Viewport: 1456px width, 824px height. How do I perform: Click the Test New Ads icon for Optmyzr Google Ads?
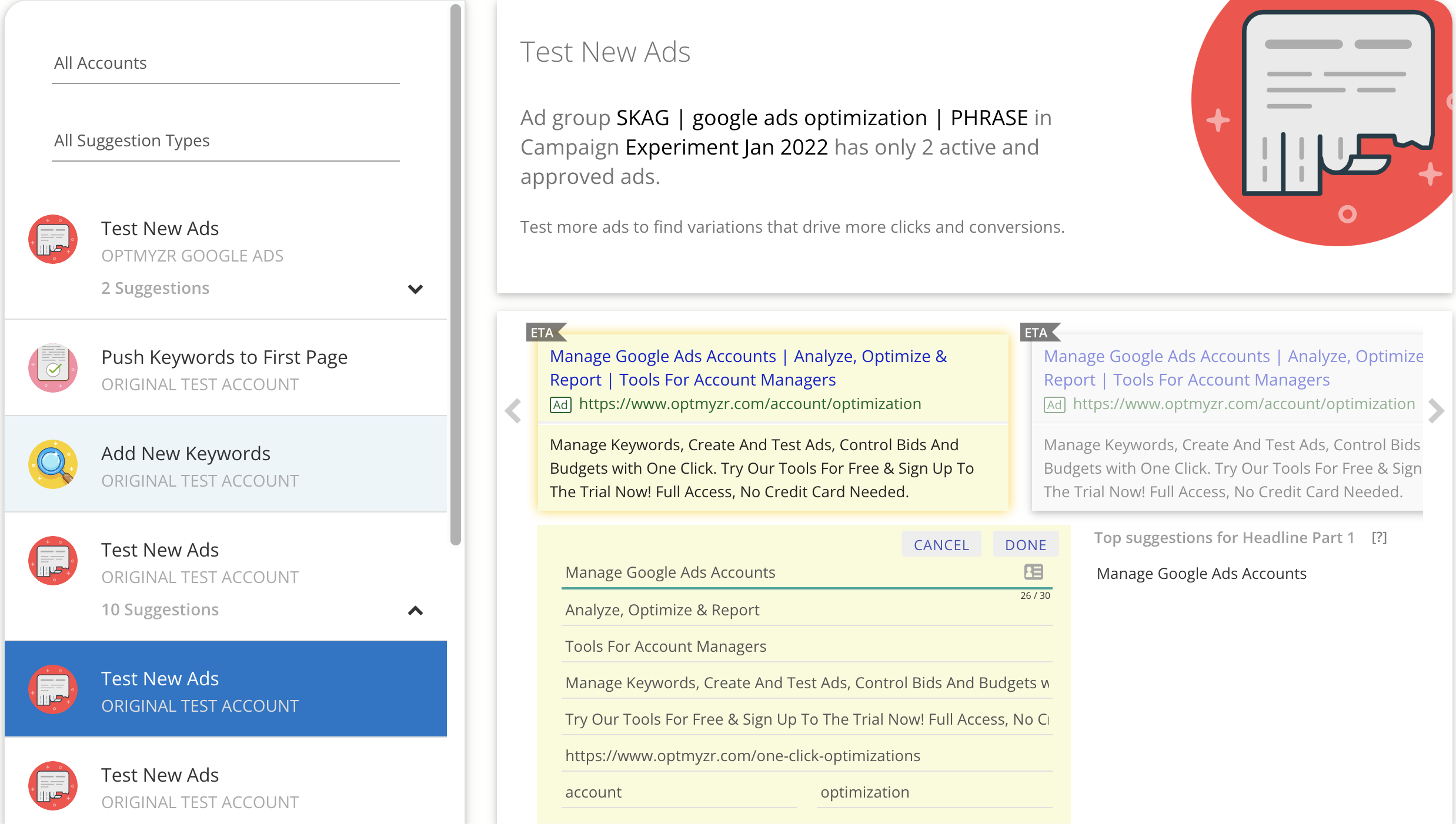(x=53, y=239)
